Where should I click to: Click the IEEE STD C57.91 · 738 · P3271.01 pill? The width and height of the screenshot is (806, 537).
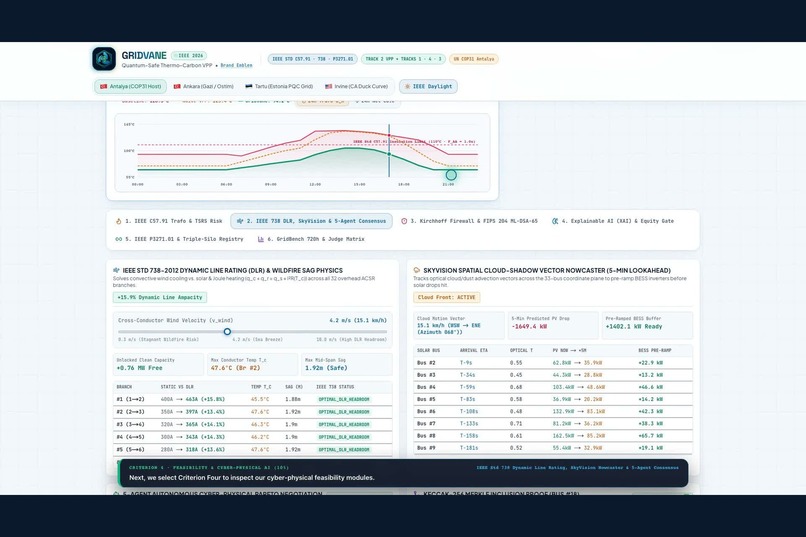(313, 59)
